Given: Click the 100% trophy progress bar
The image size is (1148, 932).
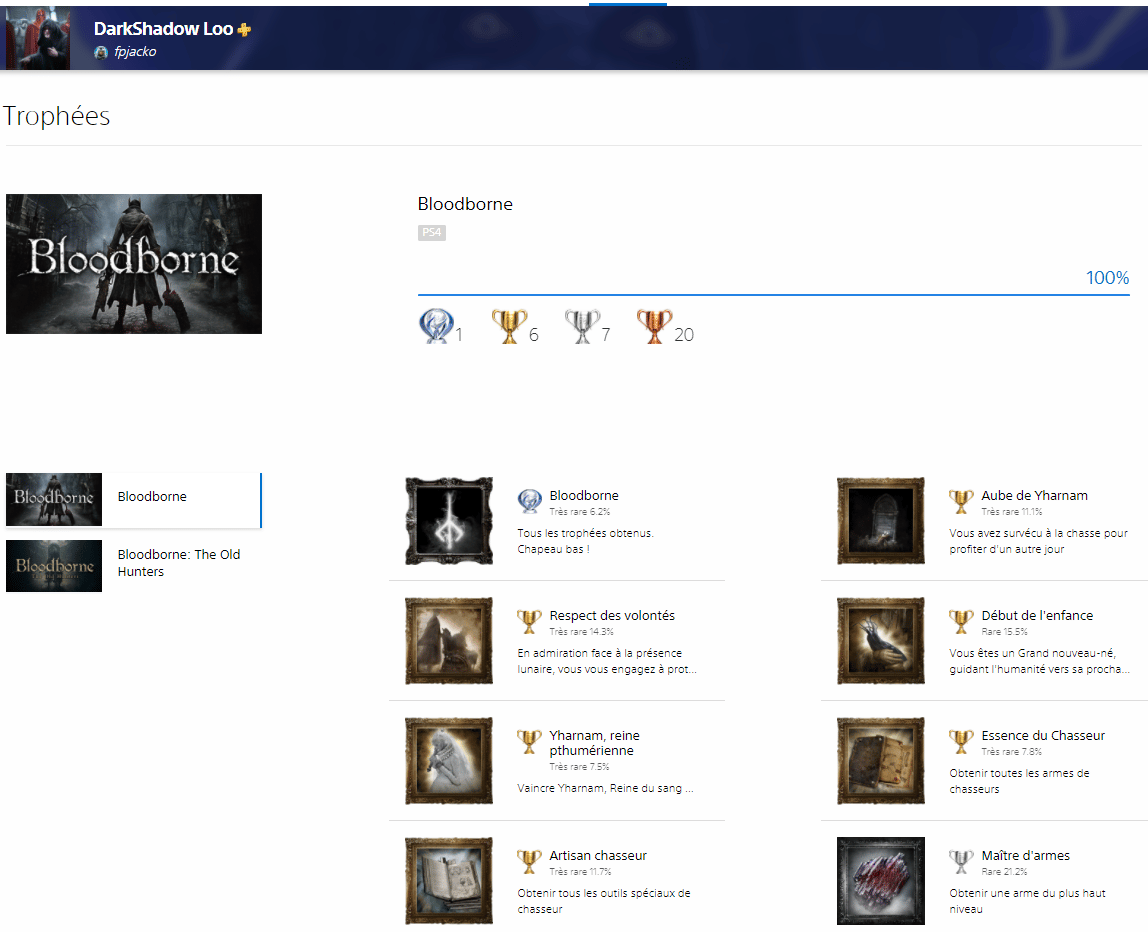Looking at the screenshot, I should pos(773,294).
